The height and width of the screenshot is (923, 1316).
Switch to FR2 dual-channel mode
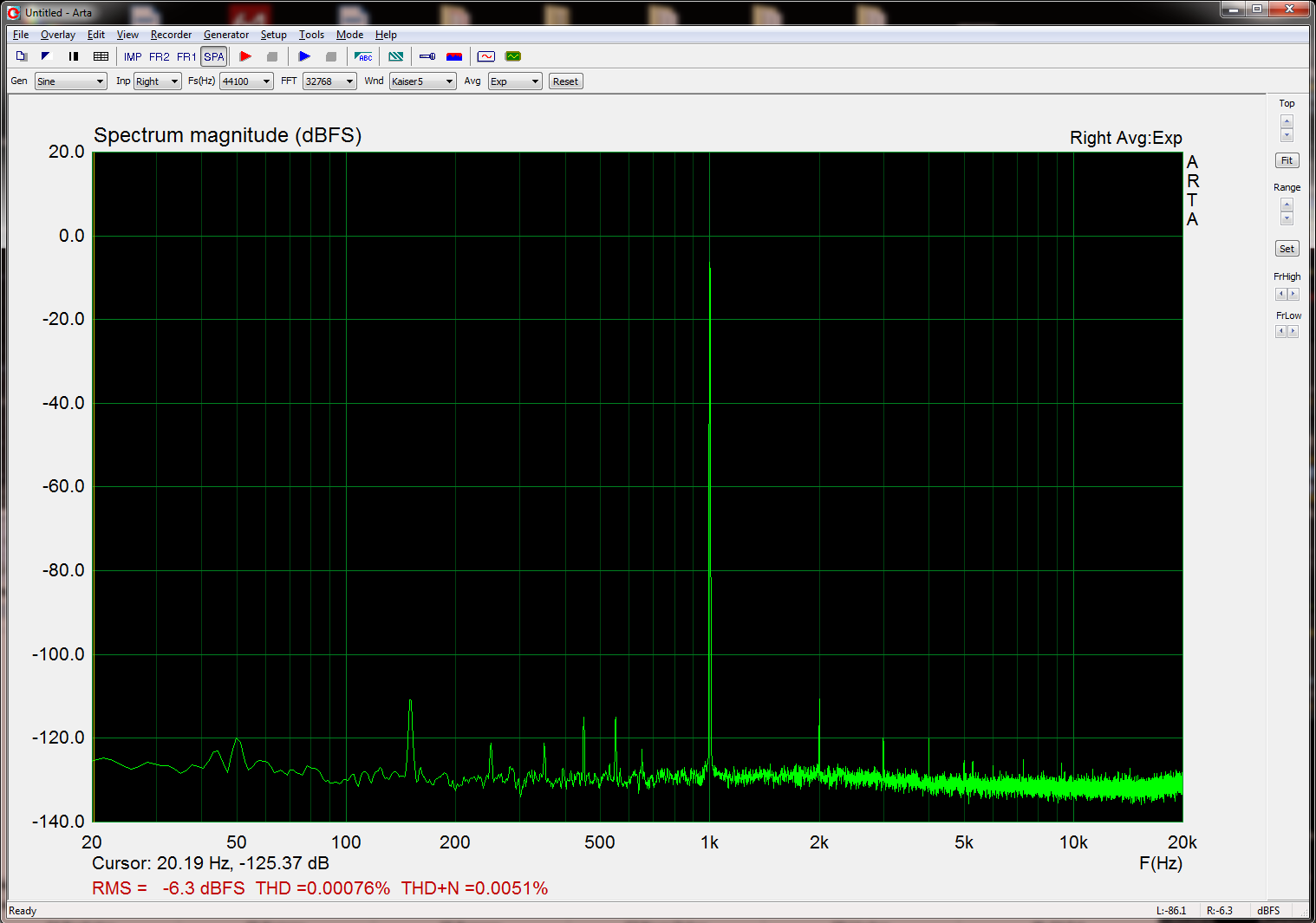point(160,56)
